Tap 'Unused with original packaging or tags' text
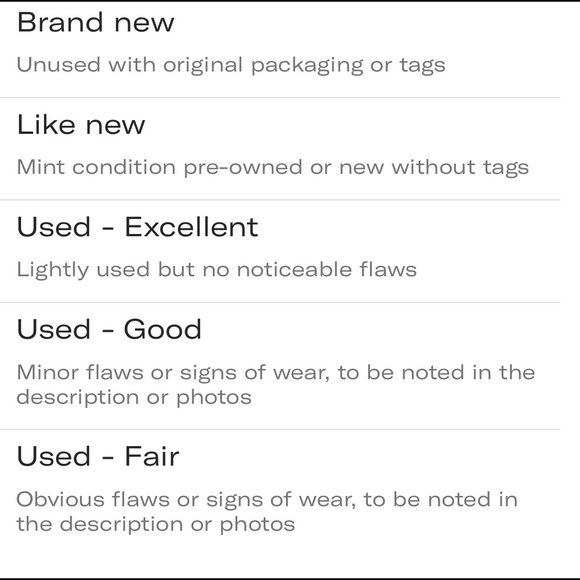Viewport: 580px width, 580px height. pyautogui.click(x=231, y=65)
